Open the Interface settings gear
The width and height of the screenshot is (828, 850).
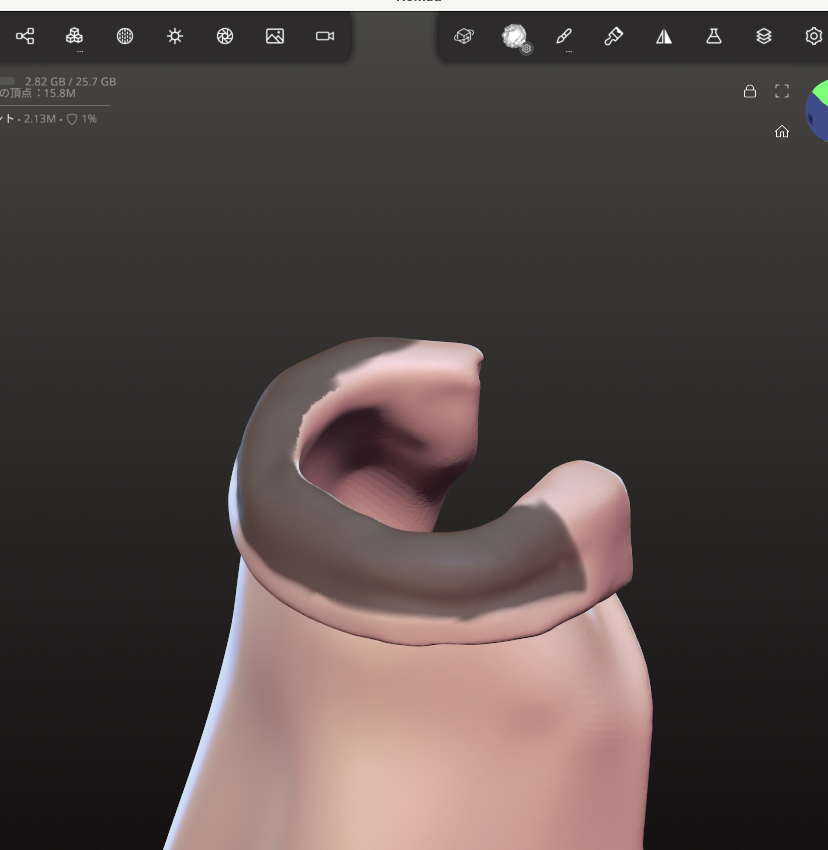click(813, 36)
